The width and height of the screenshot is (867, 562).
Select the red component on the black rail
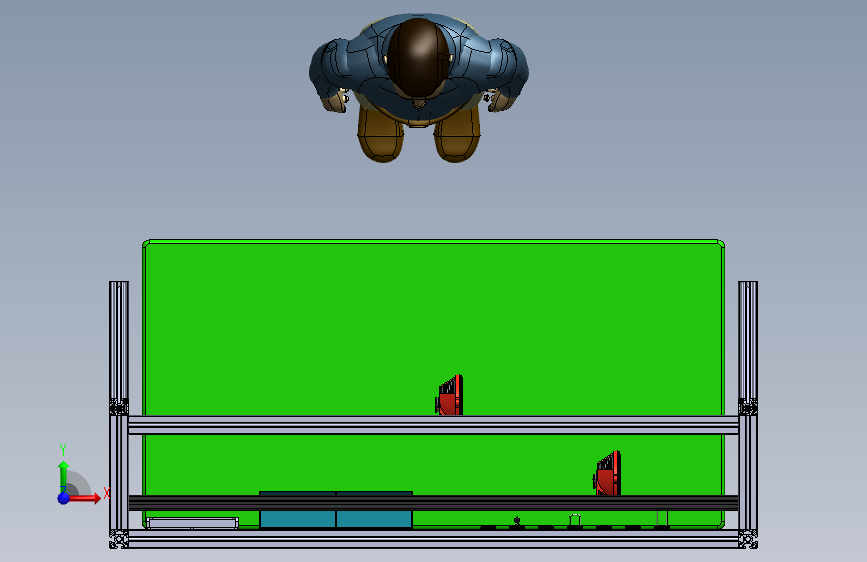(x=608, y=473)
